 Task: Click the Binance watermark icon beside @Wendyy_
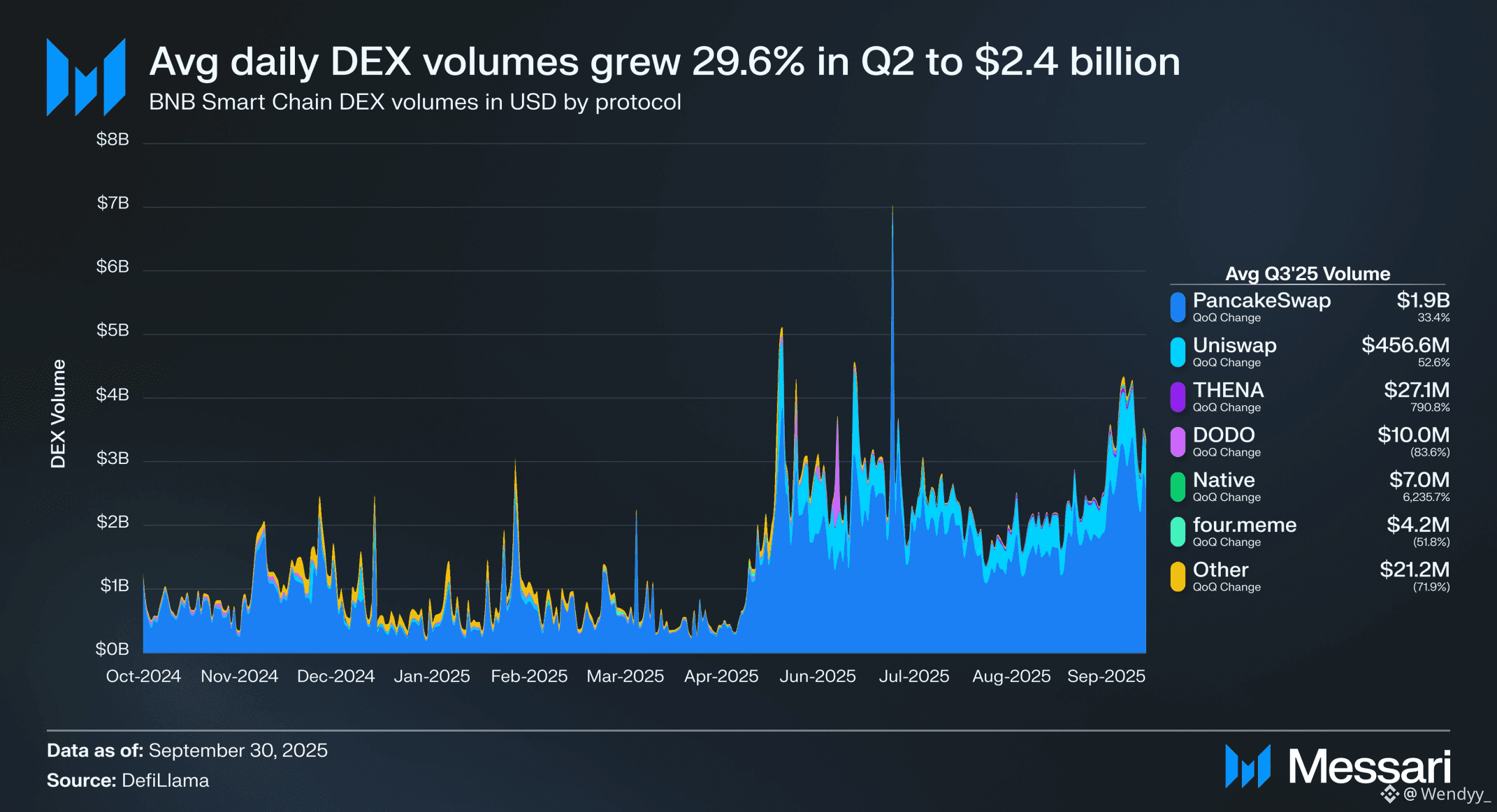coord(1389,794)
